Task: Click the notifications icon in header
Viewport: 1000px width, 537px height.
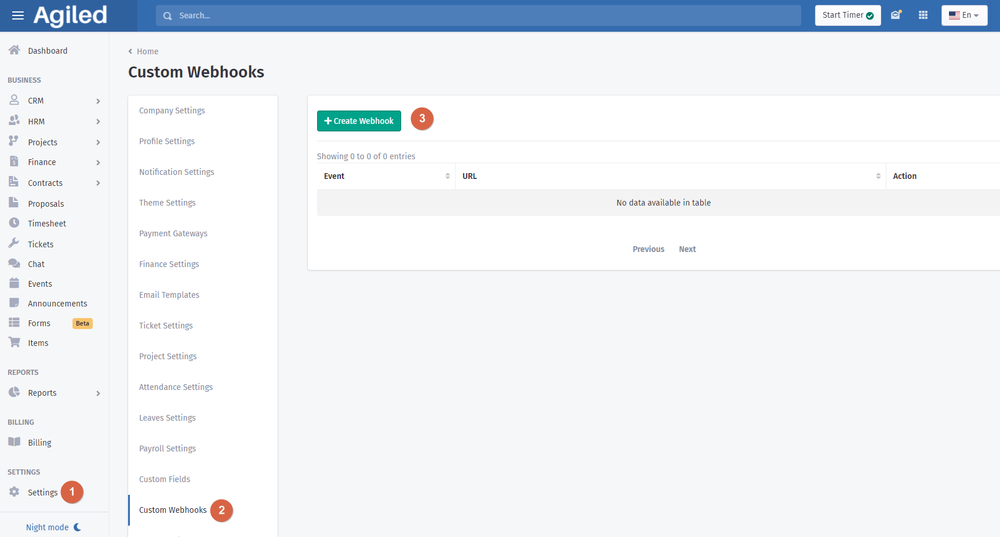Action: point(896,15)
